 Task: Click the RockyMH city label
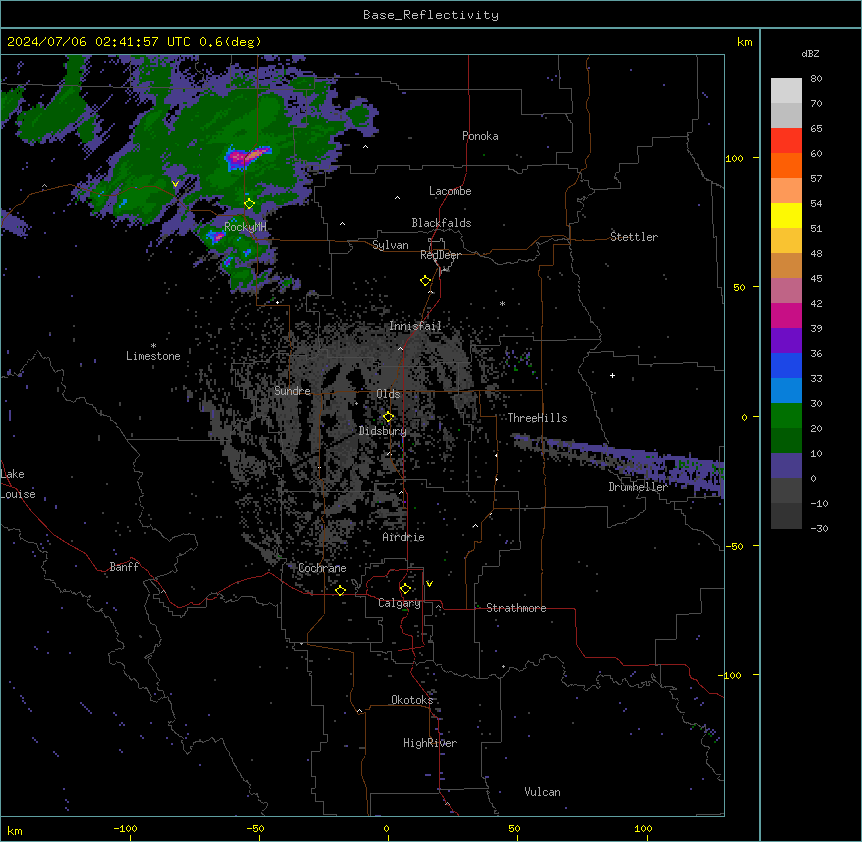pyautogui.click(x=245, y=227)
